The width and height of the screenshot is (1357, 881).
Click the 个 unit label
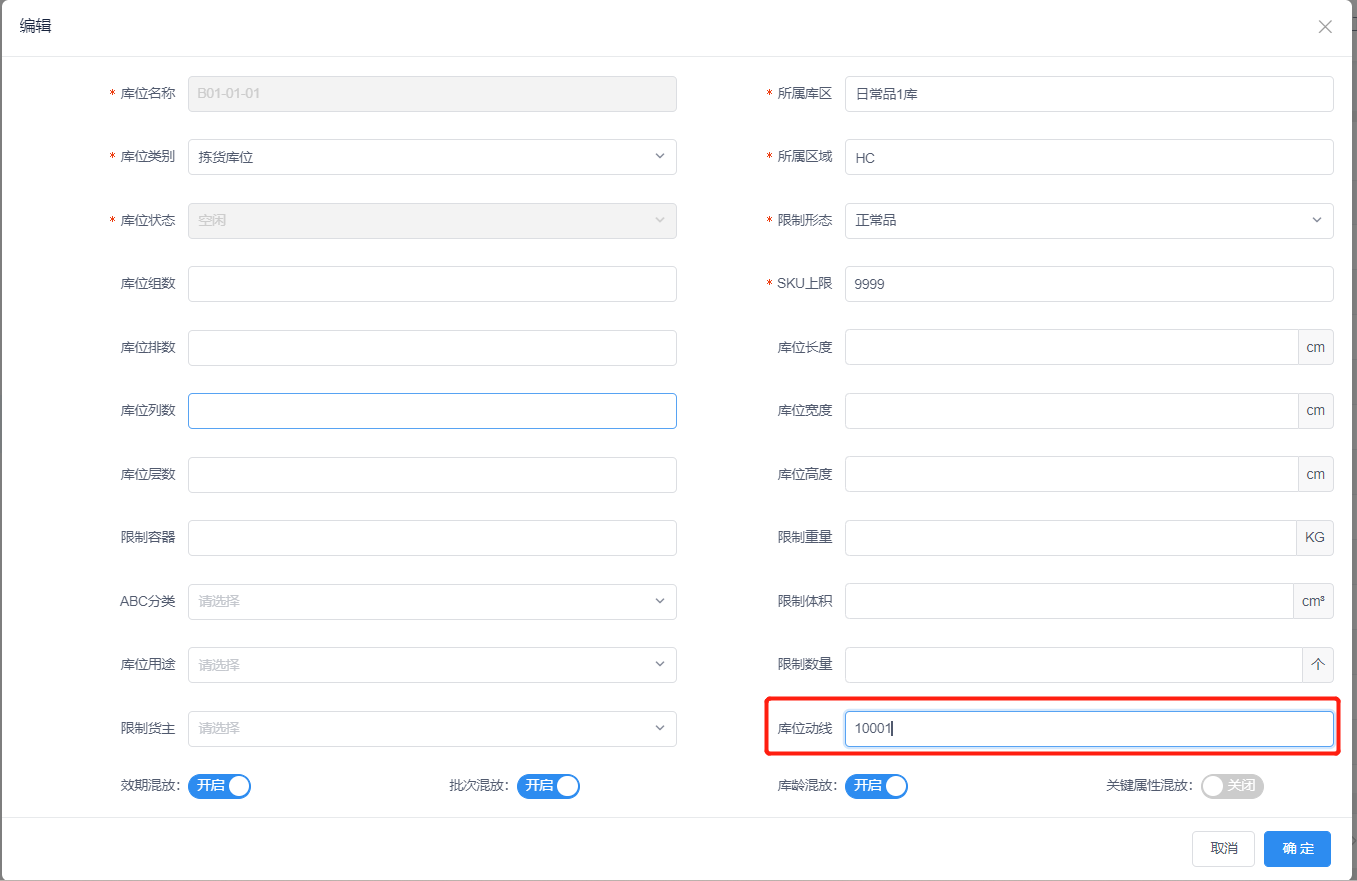click(x=1318, y=665)
